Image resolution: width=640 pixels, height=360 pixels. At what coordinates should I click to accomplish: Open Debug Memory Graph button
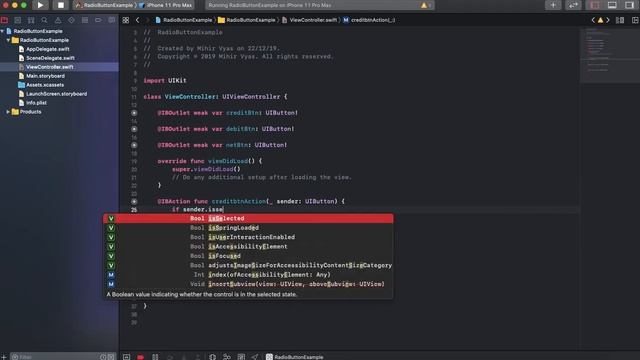227,357
